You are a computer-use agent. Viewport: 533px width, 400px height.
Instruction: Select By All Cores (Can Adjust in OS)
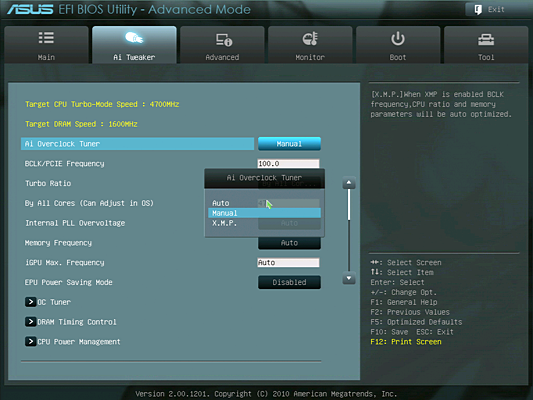click(89, 203)
